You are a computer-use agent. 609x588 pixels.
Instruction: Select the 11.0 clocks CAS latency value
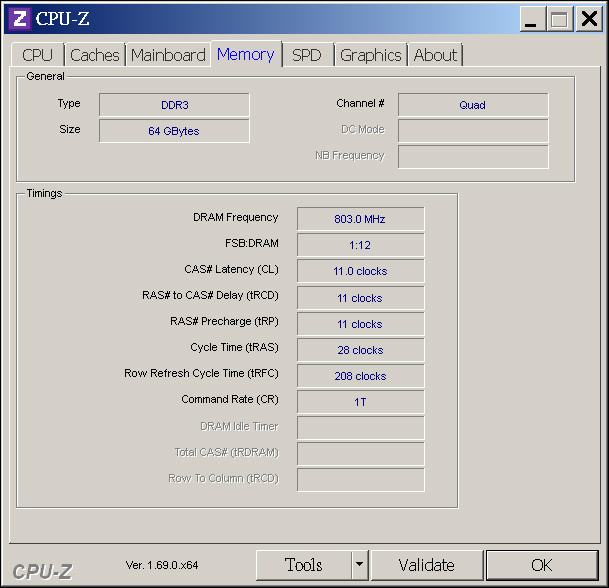pyautogui.click(x=361, y=271)
